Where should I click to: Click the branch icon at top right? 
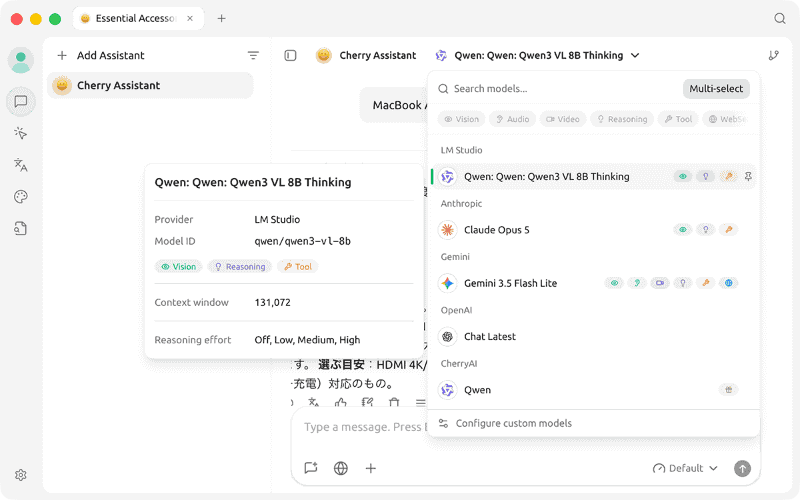[773, 55]
